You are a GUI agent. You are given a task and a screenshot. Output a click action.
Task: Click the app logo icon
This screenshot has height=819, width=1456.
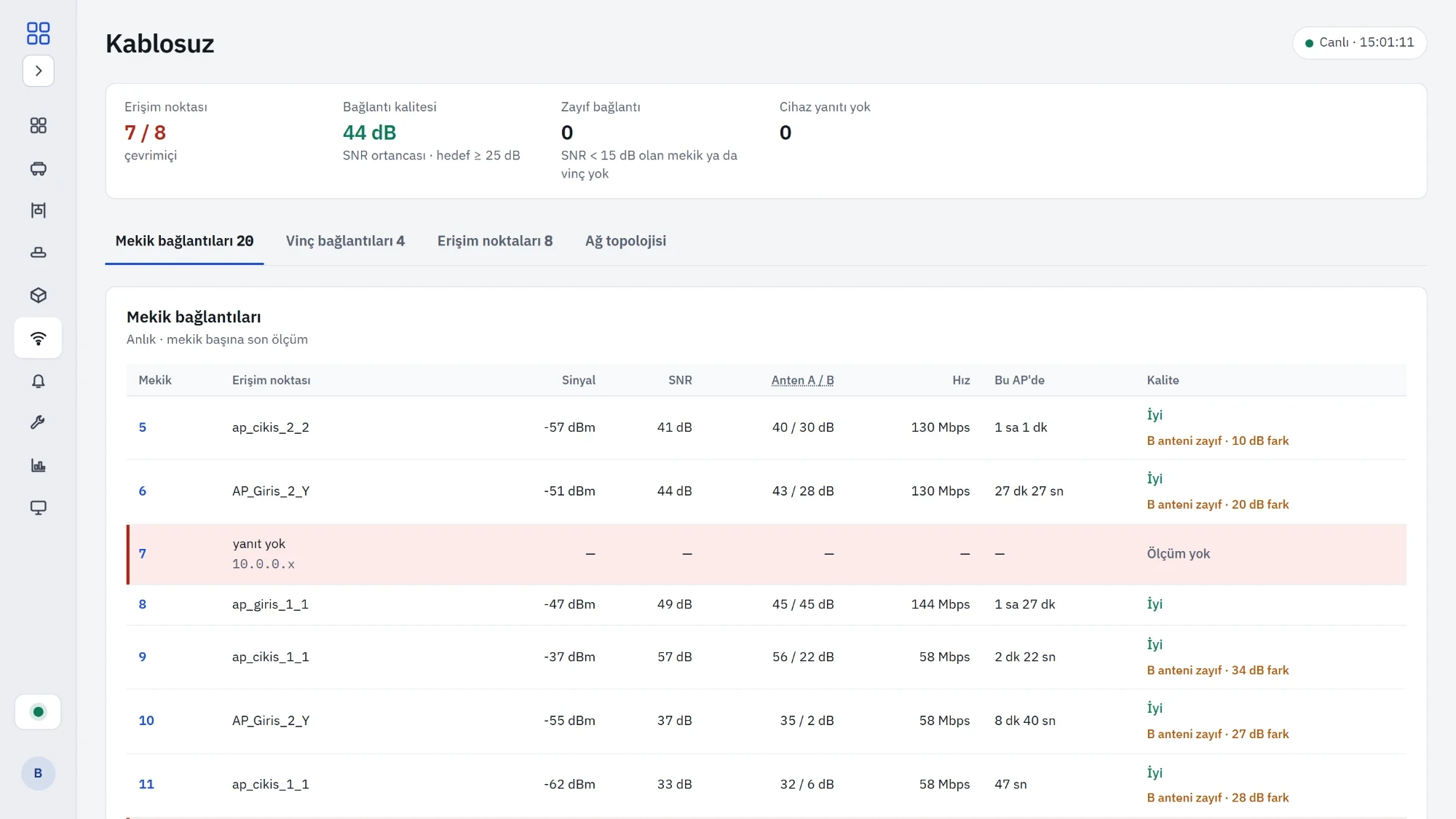[38, 33]
